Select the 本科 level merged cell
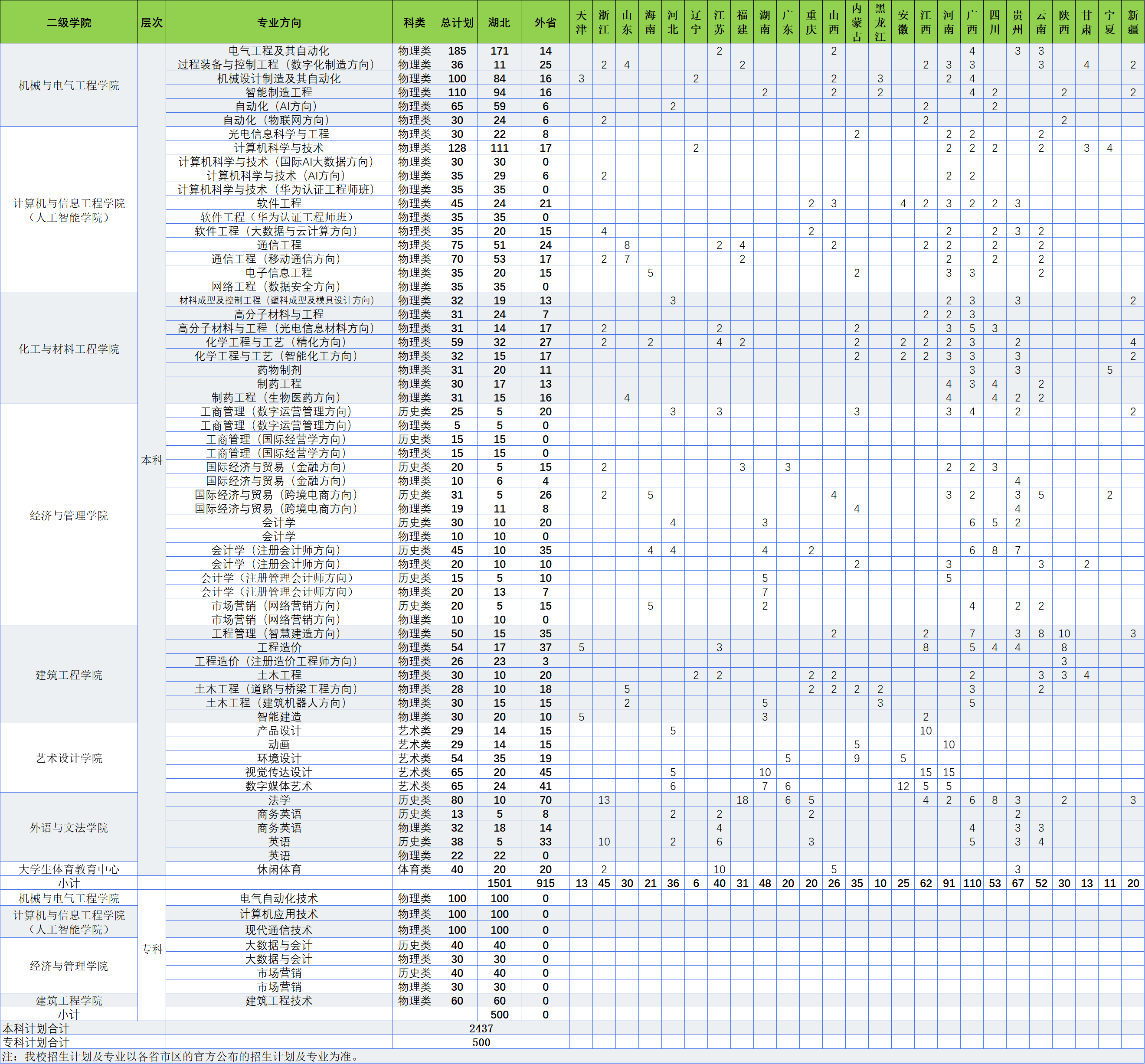1145x1064 pixels. tap(151, 460)
